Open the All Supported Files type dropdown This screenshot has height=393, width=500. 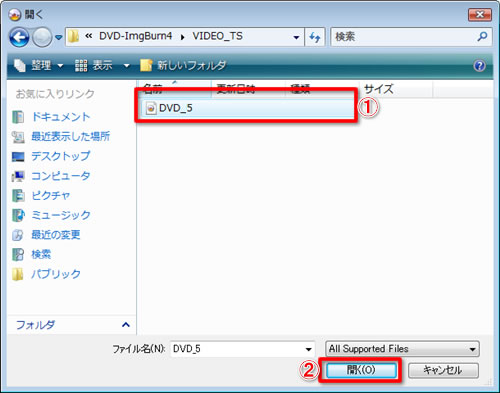click(402, 349)
